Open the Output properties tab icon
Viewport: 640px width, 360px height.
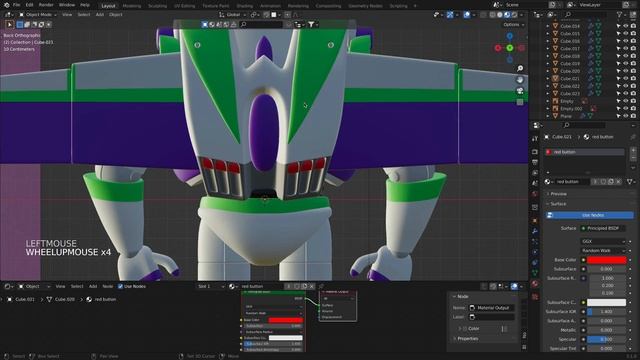[x=535, y=162]
